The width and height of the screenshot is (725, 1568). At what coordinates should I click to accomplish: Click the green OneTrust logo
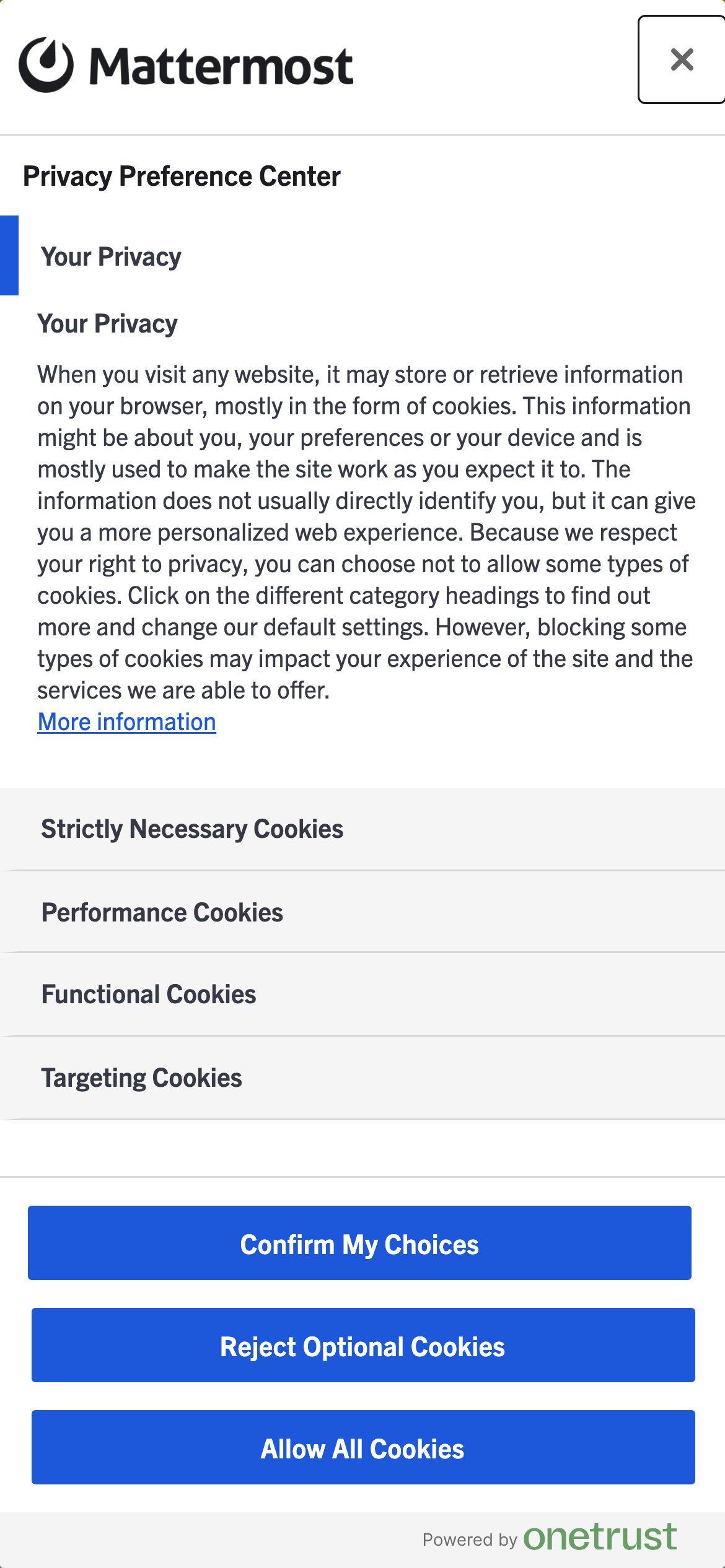600,1538
